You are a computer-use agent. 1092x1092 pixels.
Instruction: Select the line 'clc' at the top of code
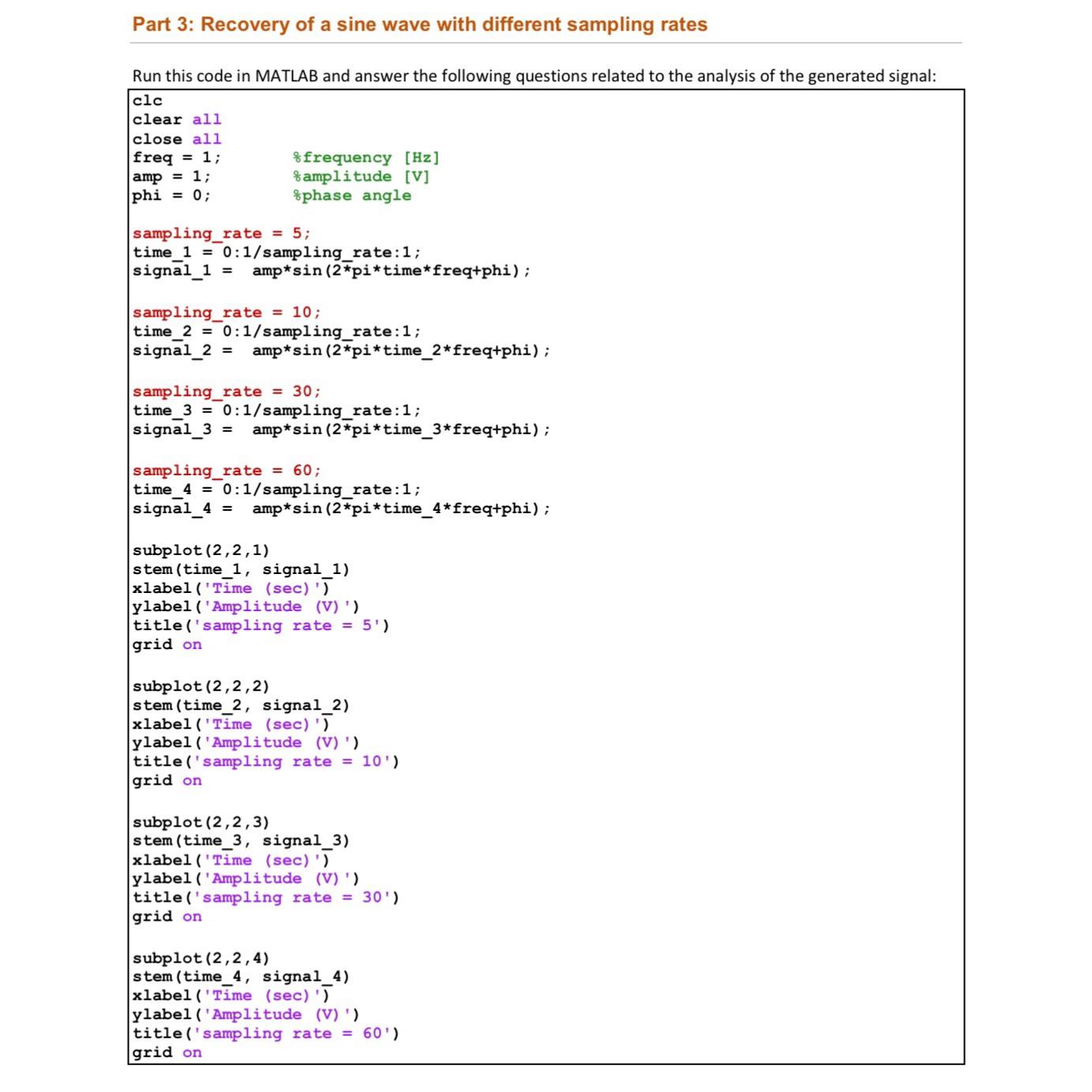click(x=146, y=100)
